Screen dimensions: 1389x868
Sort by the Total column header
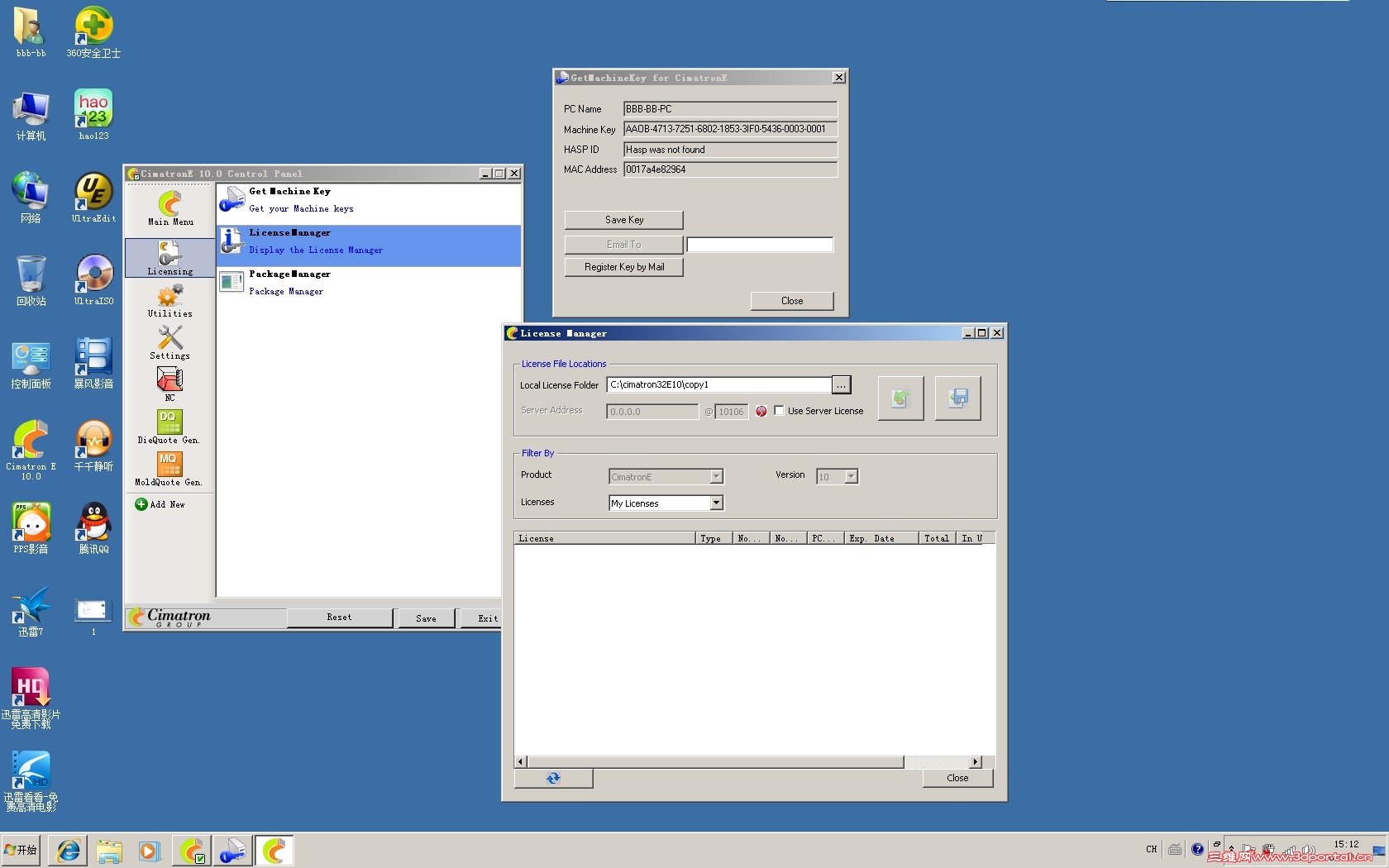click(x=938, y=538)
